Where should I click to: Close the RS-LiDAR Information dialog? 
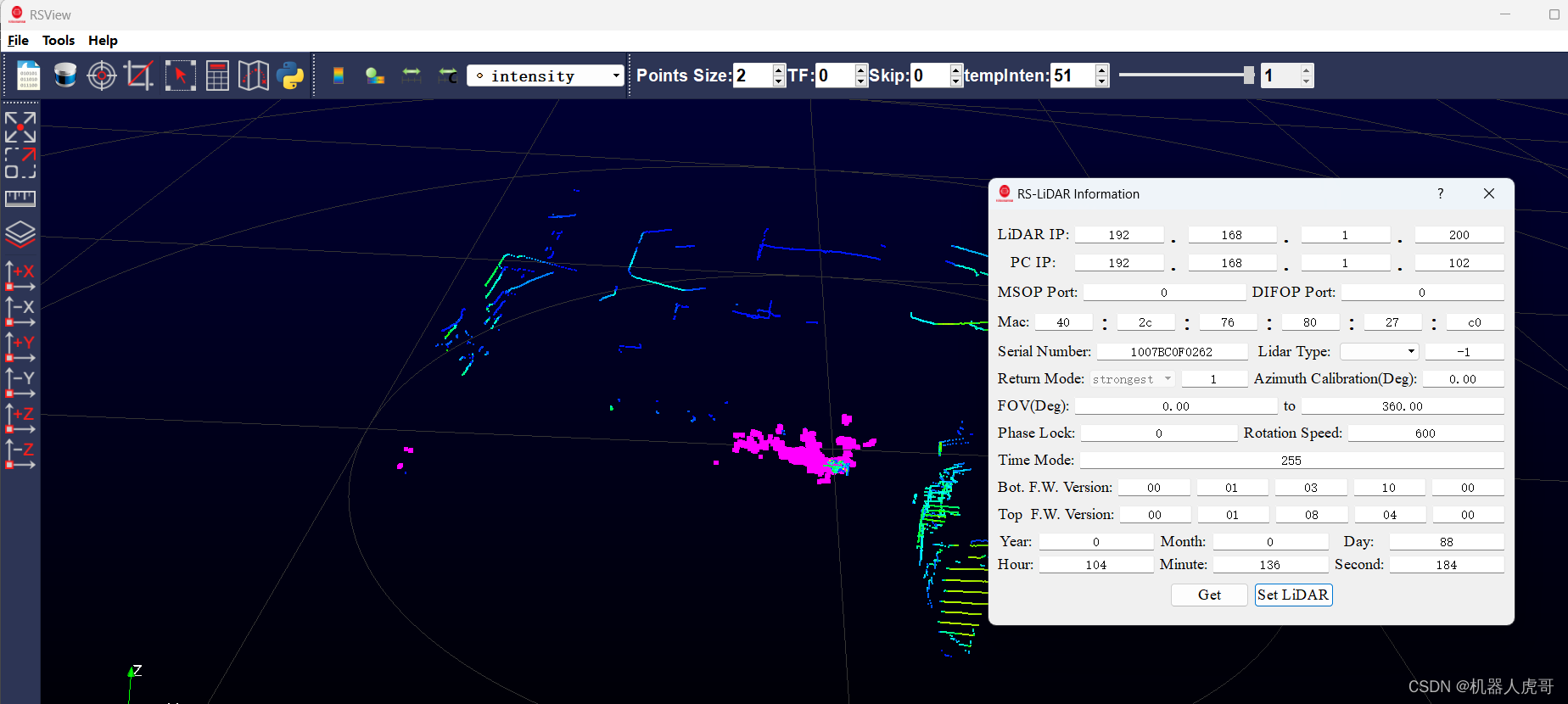pos(1489,193)
